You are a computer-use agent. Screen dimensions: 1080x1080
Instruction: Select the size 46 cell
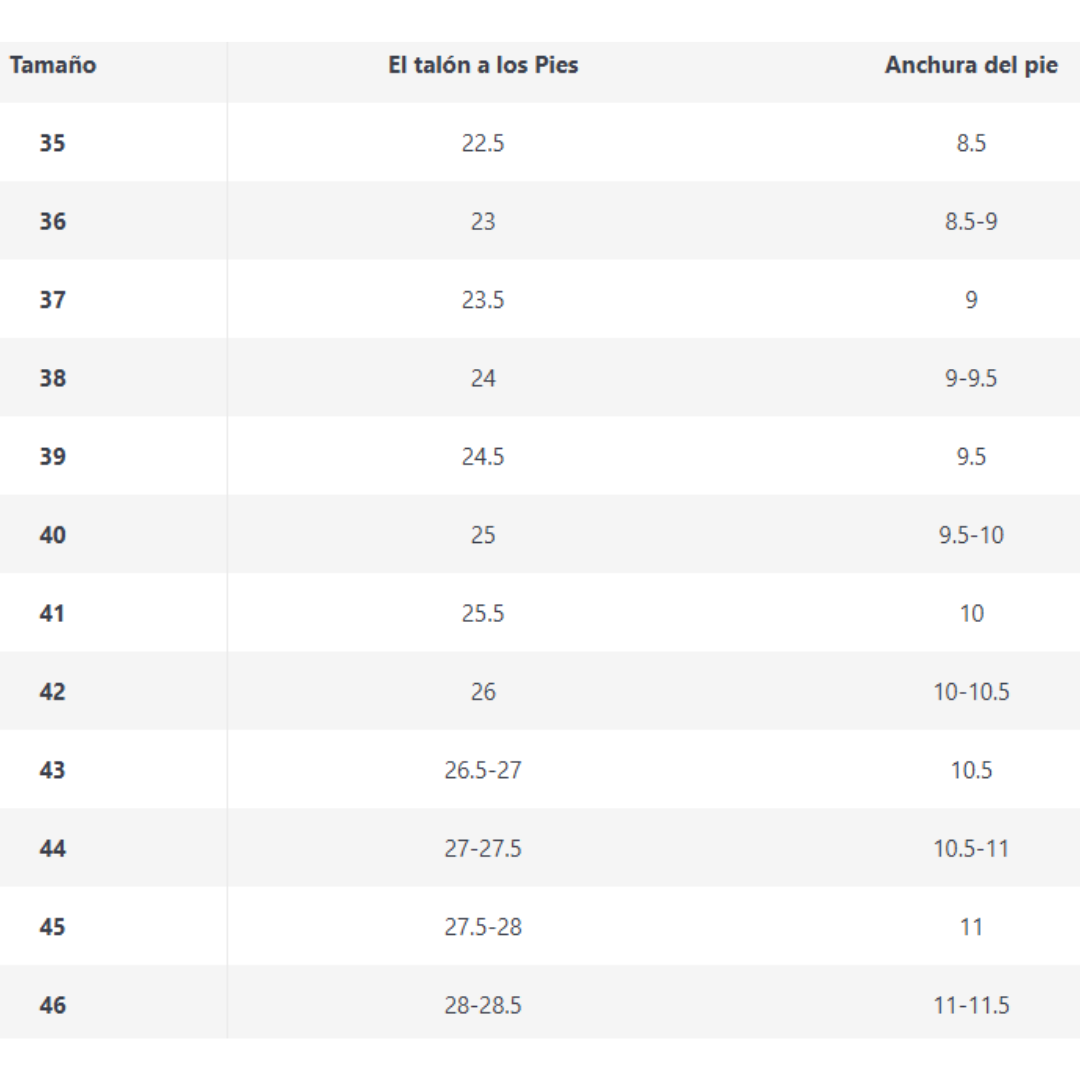point(52,1006)
